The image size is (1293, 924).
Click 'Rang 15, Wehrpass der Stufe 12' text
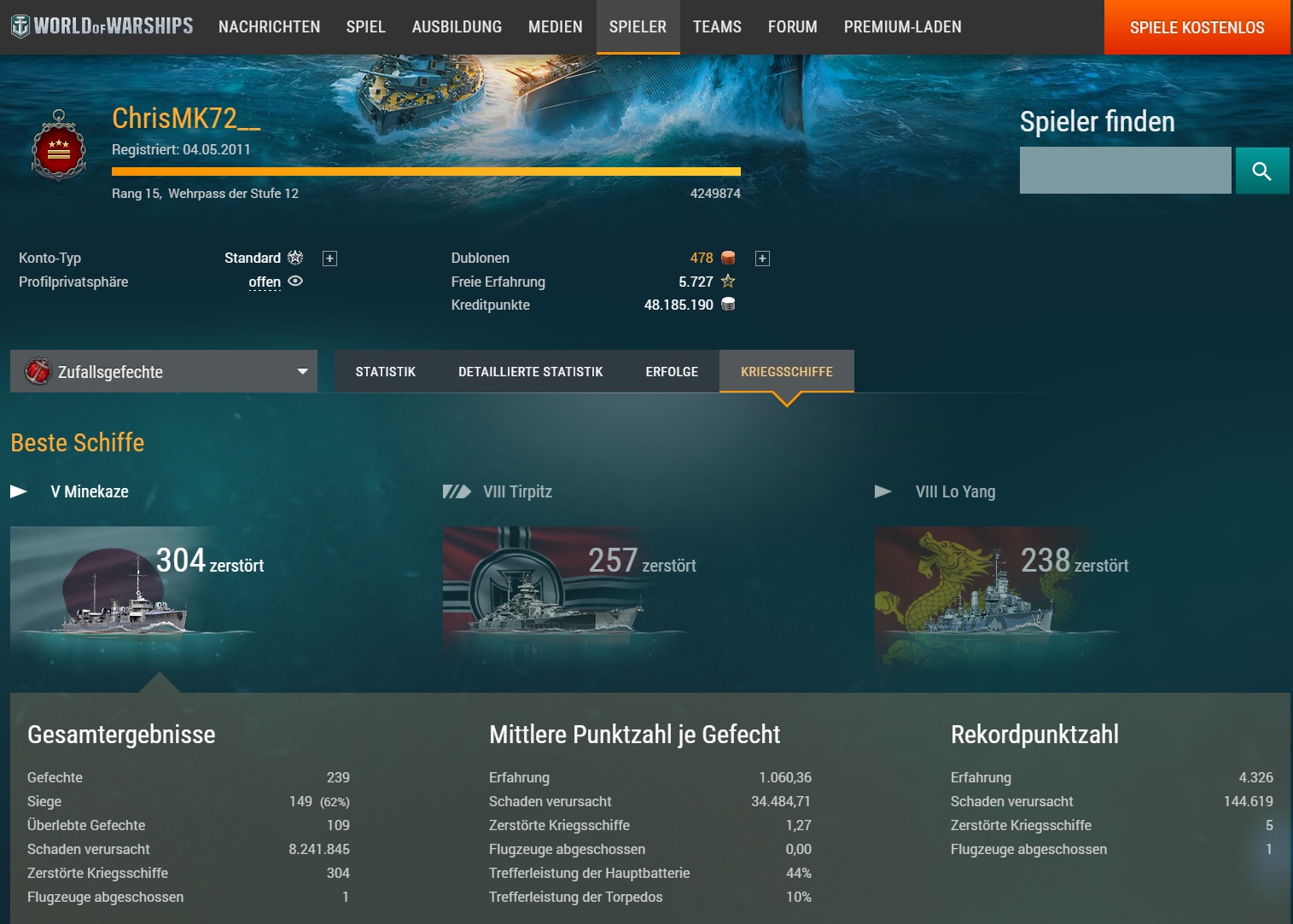tap(205, 194)
